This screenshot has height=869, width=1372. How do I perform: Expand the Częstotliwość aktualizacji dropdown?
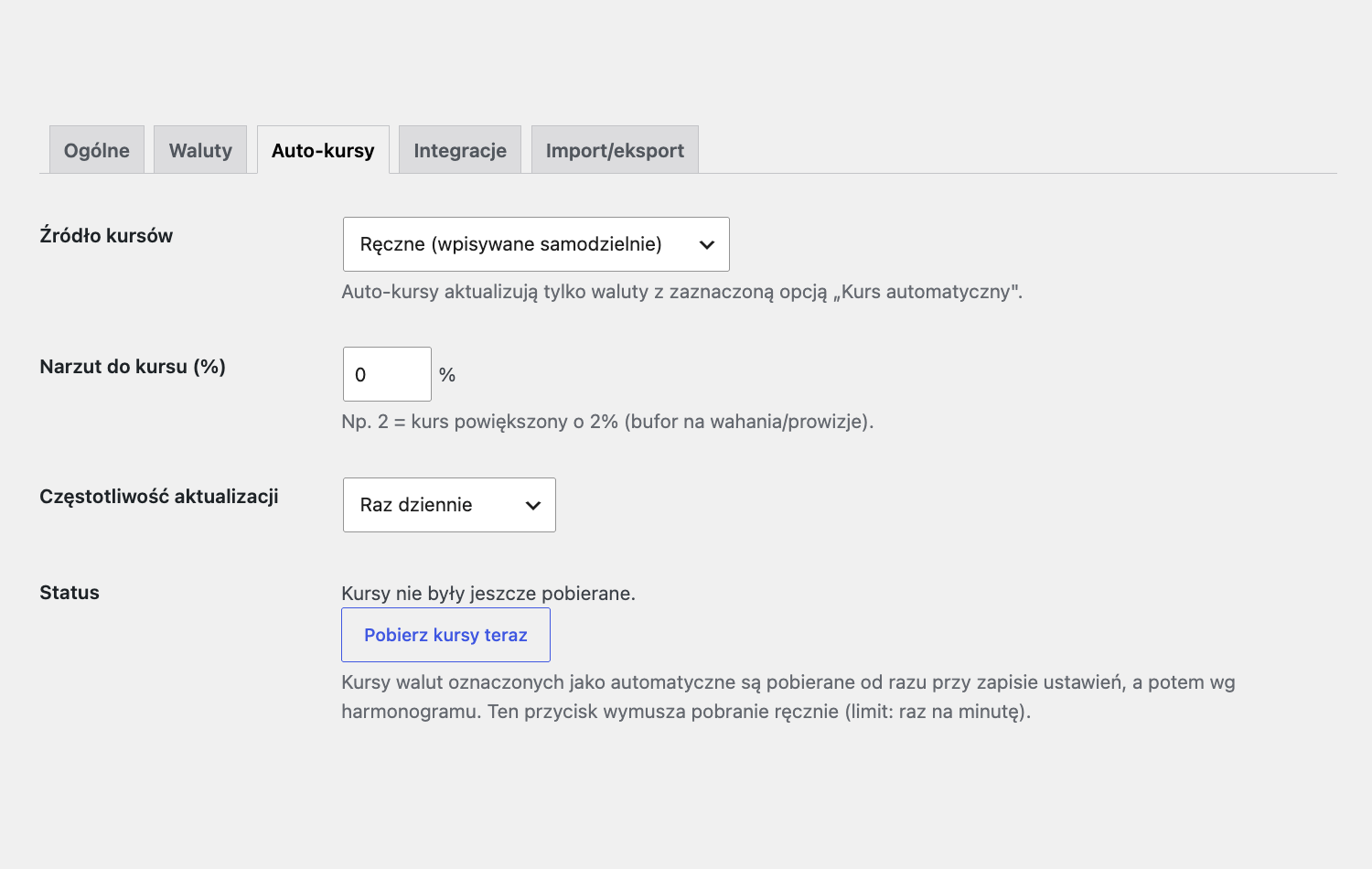[x=449, y=505]
